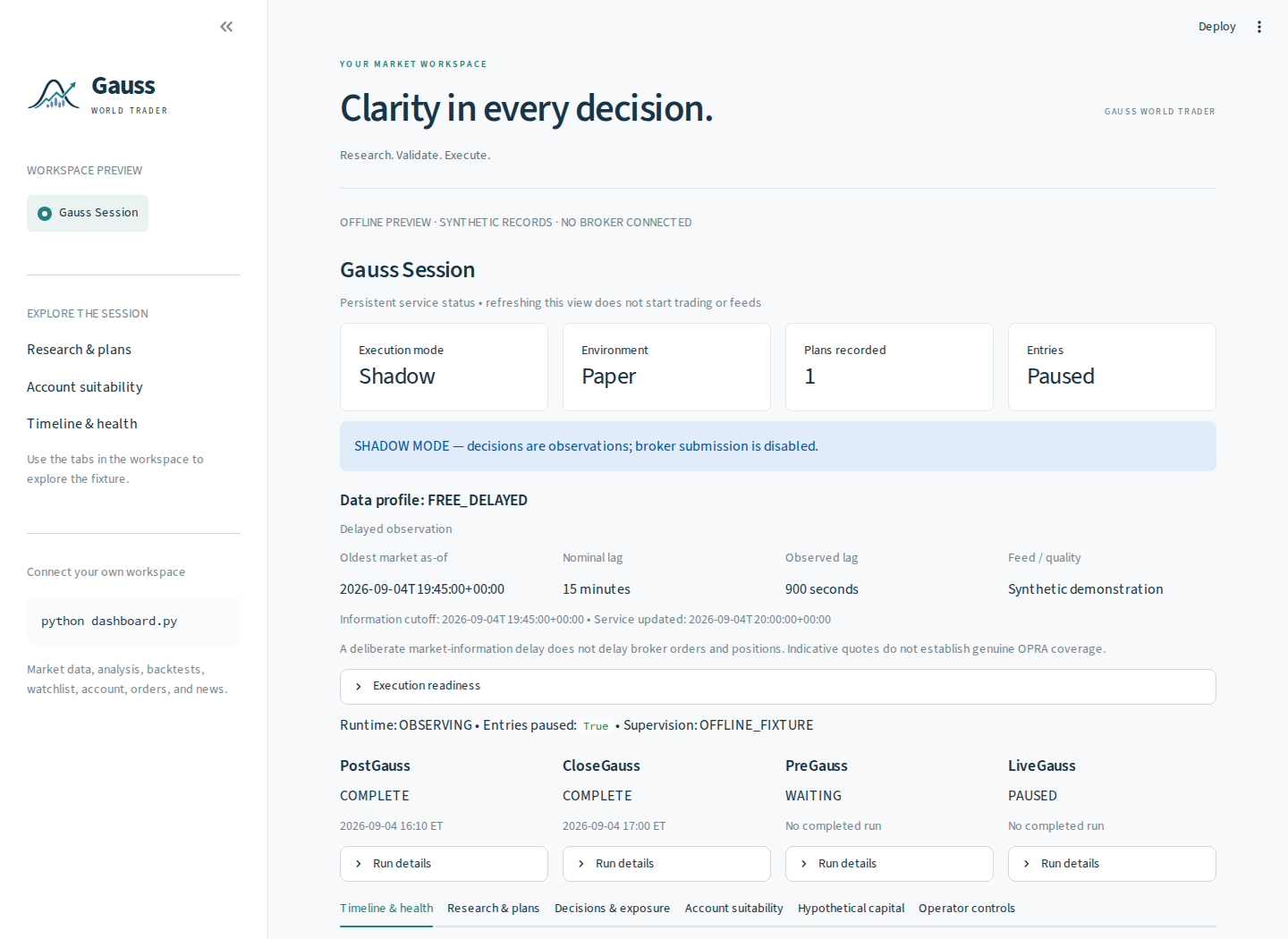This screenshot has width=1288, height=939.
Task: Expand Run details under CloseGauss
Action: pos(666,864)
